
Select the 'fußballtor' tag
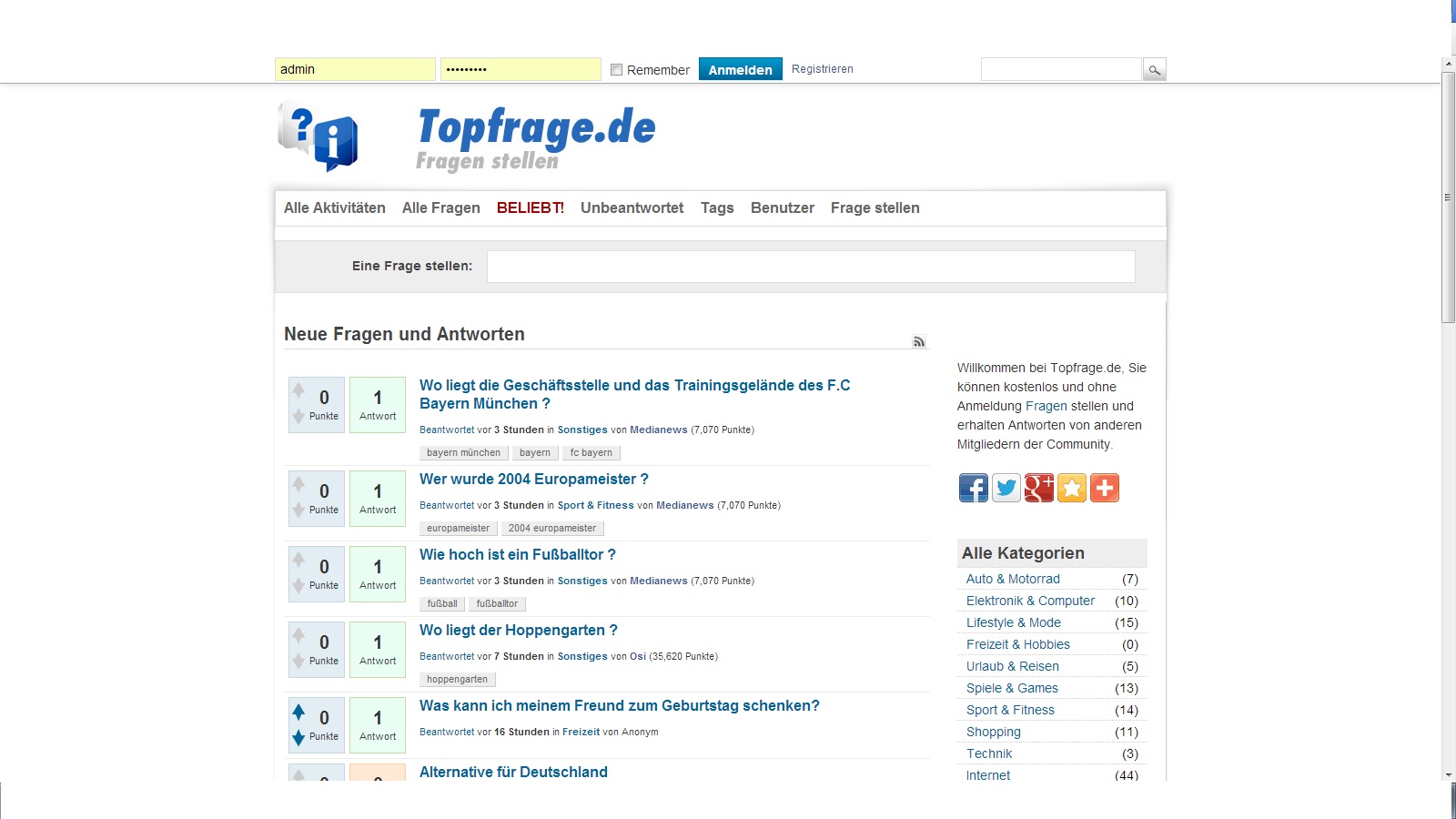497,603
